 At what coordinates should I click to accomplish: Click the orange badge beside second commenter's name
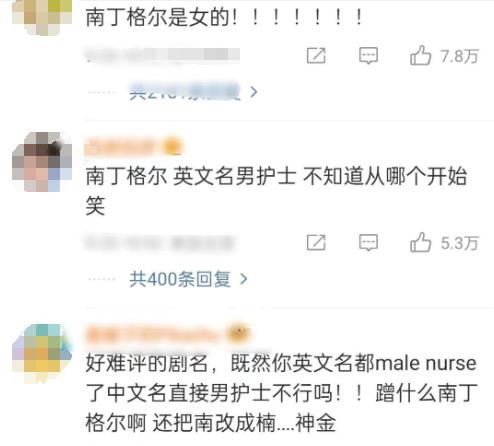coord(173,147)
